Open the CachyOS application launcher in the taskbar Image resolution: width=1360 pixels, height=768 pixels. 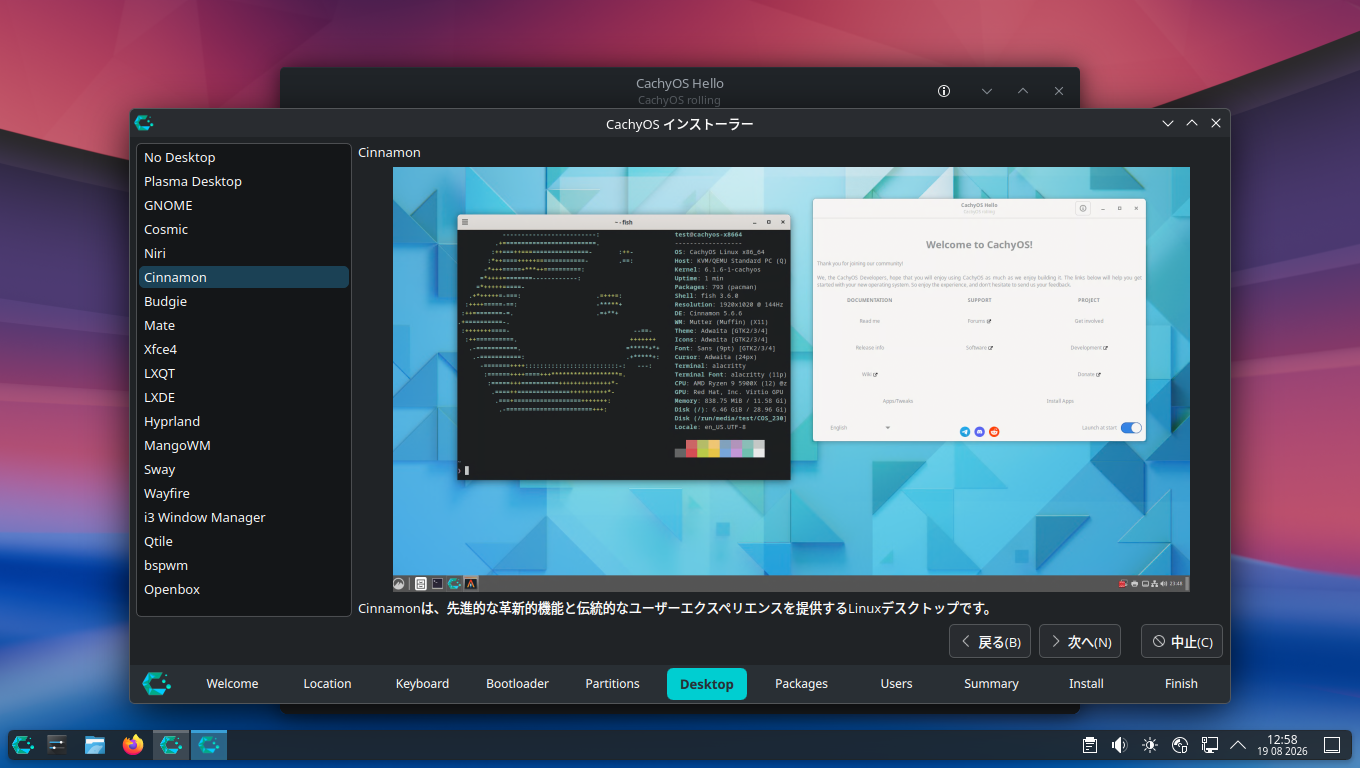(x=23, y=744)
